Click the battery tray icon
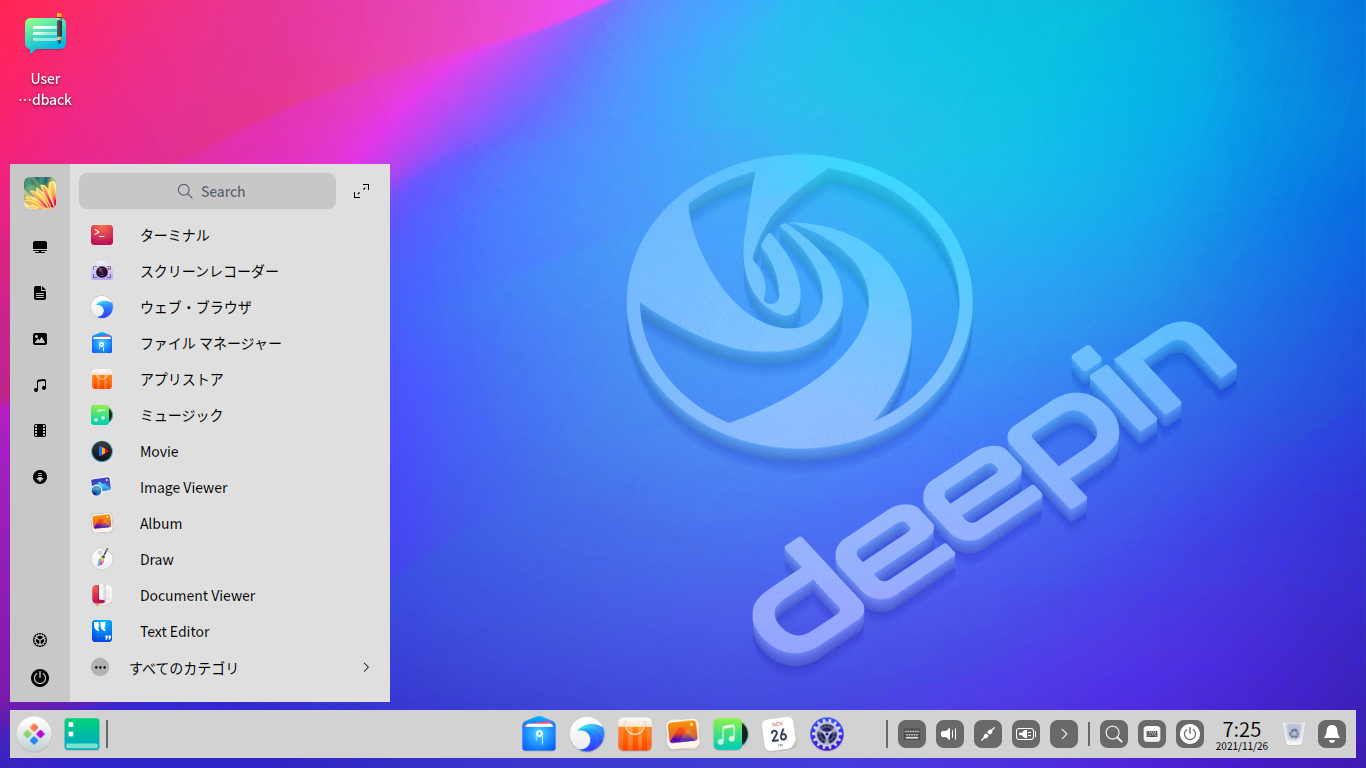The width and height of the screenshot is (1366, 768). click(x=1025, y=734)
